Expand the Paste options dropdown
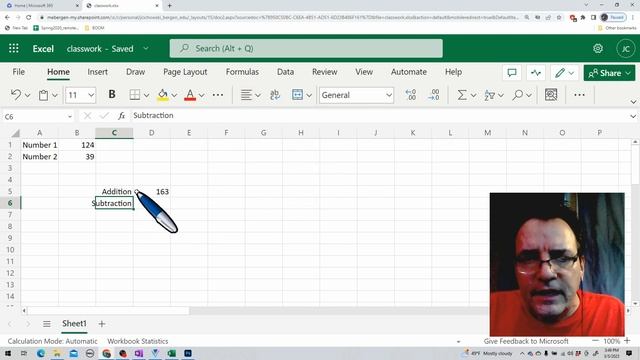 pos(55,96)
